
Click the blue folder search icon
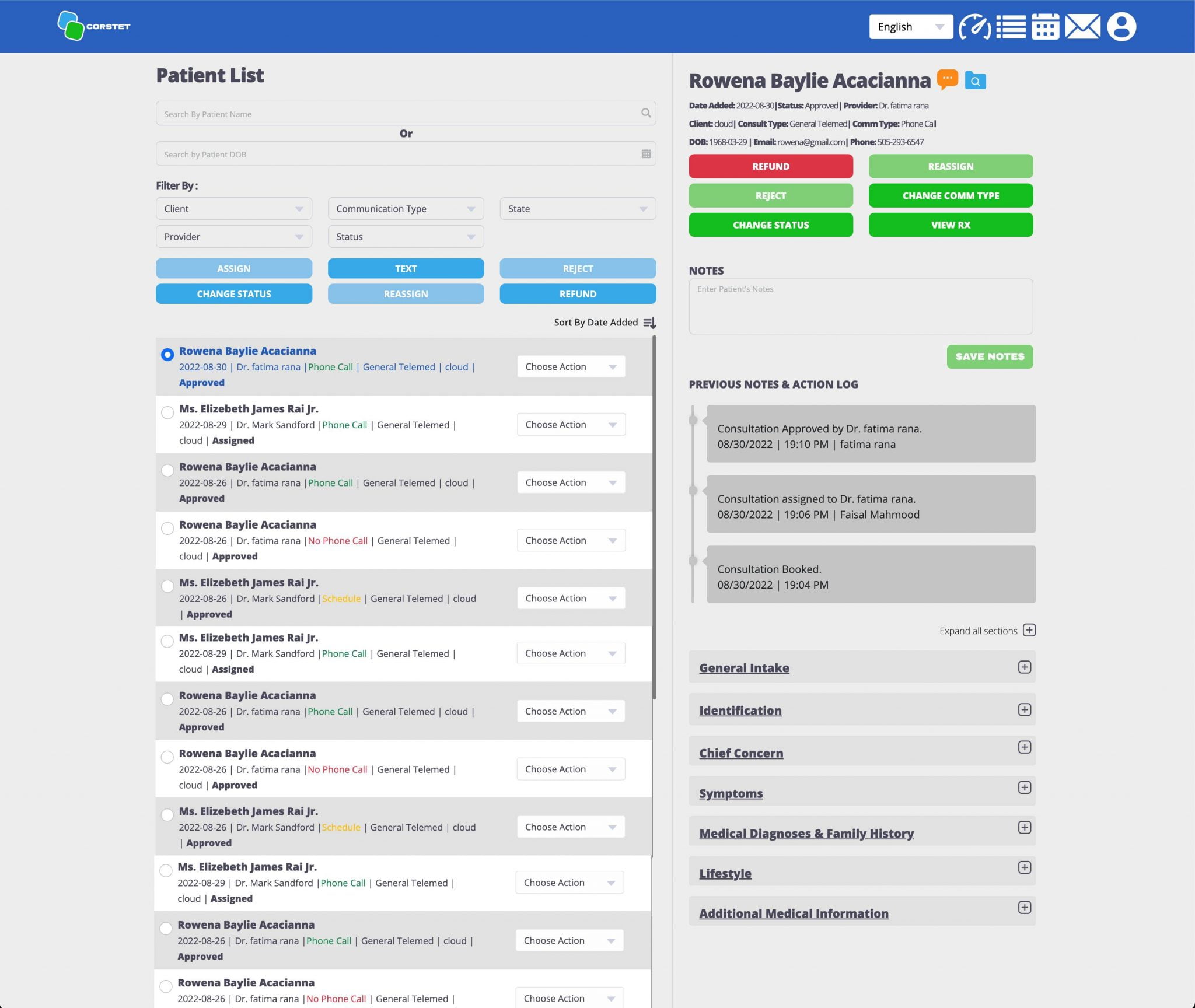[x=975, y=80]
